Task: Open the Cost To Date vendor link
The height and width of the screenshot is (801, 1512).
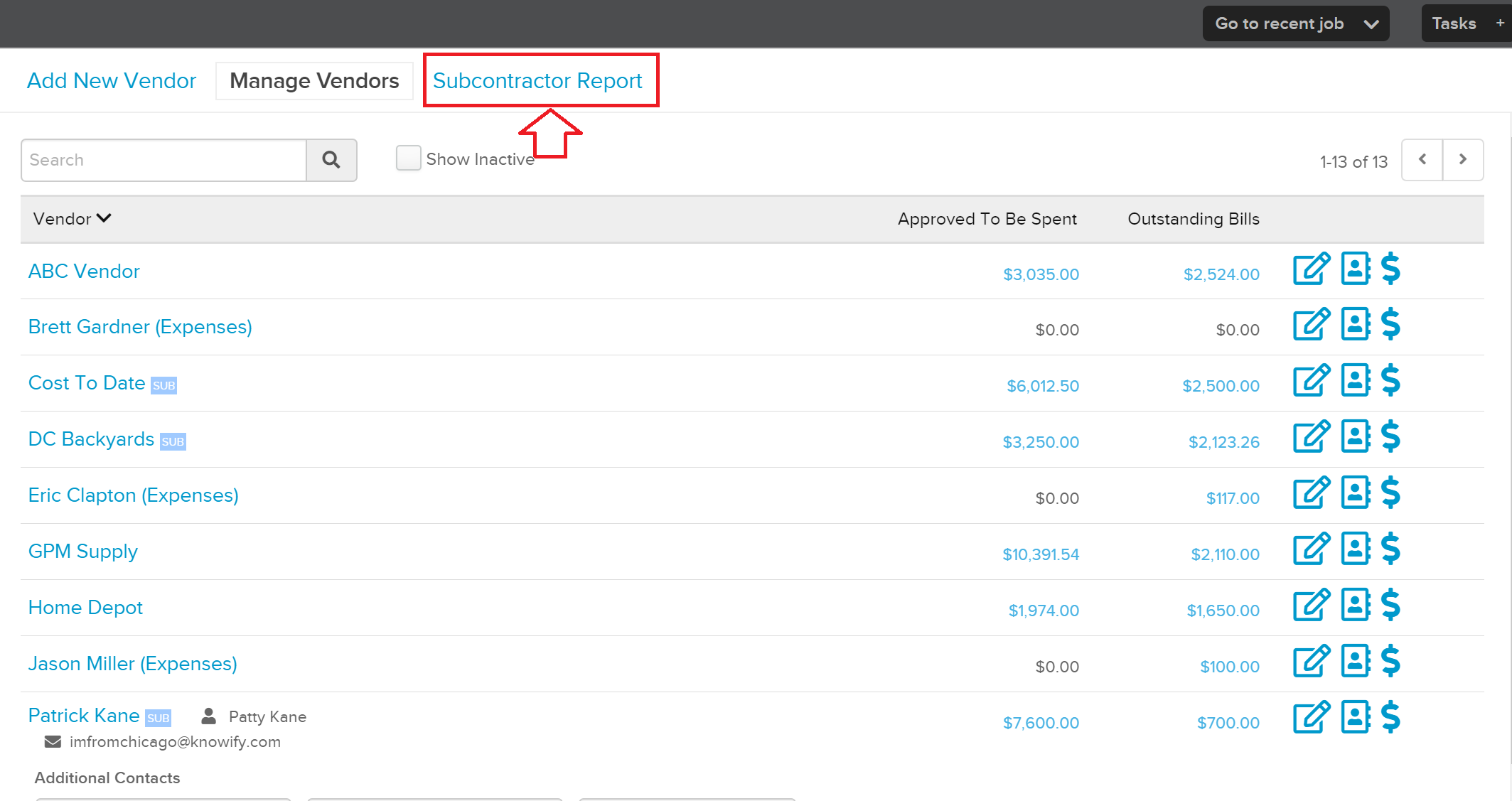Action: (x=87, y=383)
